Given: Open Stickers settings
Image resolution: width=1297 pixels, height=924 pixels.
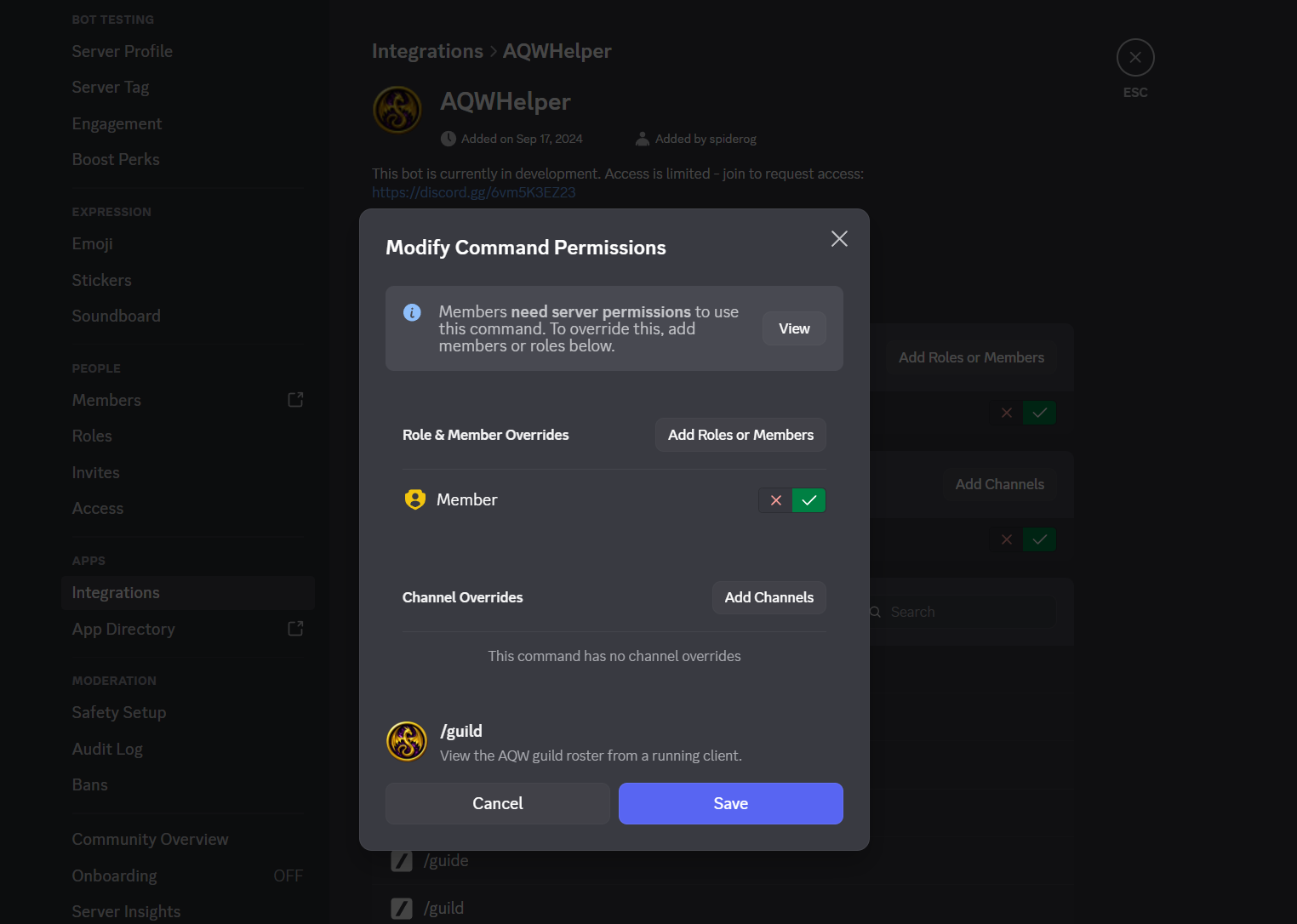Looking at the screenshot, I should coord(188,280).
